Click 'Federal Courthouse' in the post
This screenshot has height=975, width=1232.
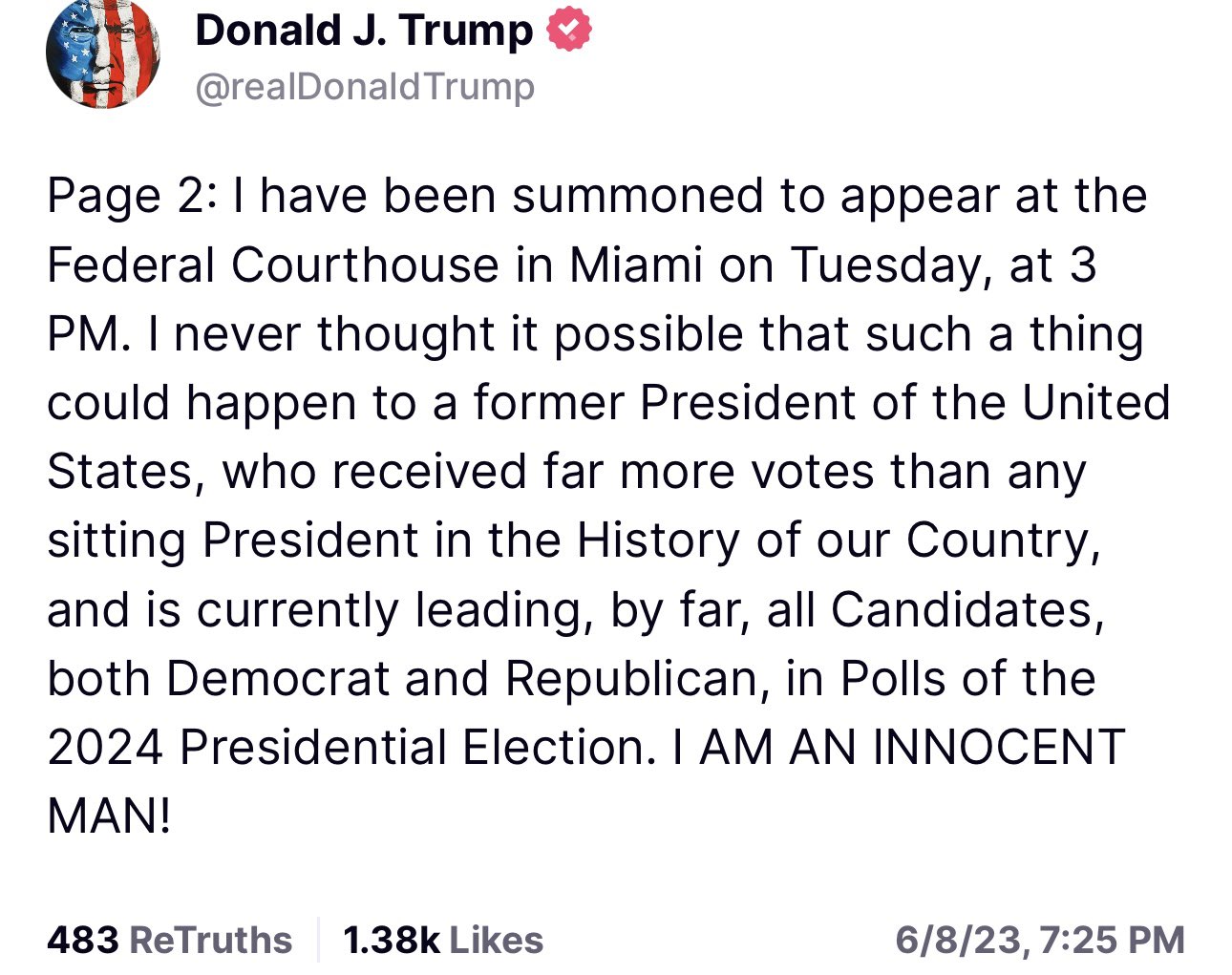coord(273,265)
